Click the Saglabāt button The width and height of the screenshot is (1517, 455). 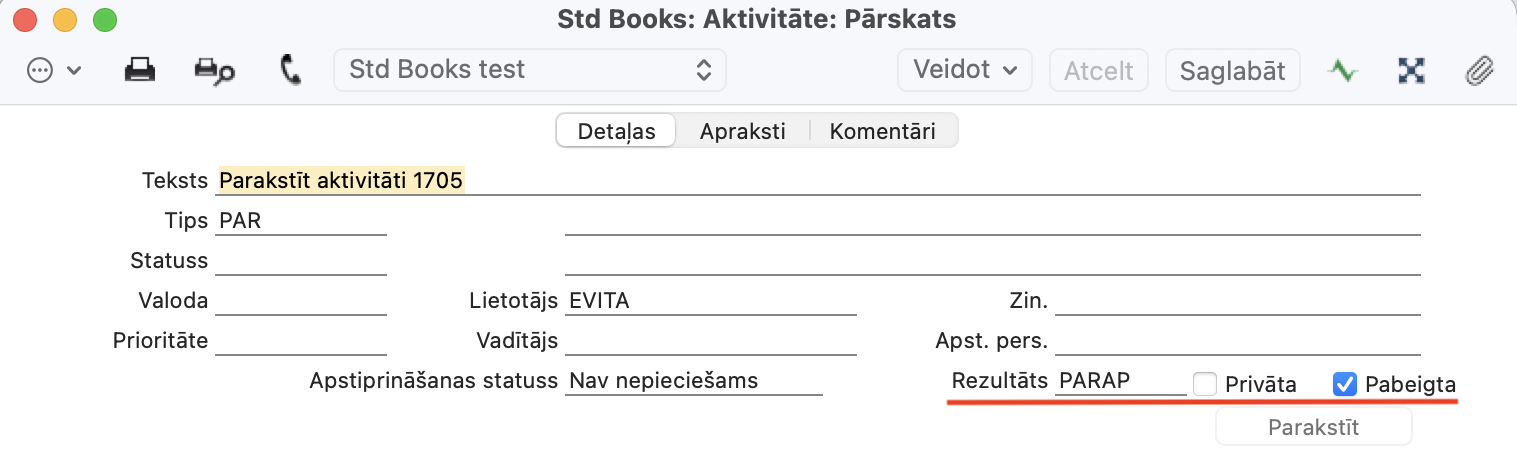(x=1232, y=70)
